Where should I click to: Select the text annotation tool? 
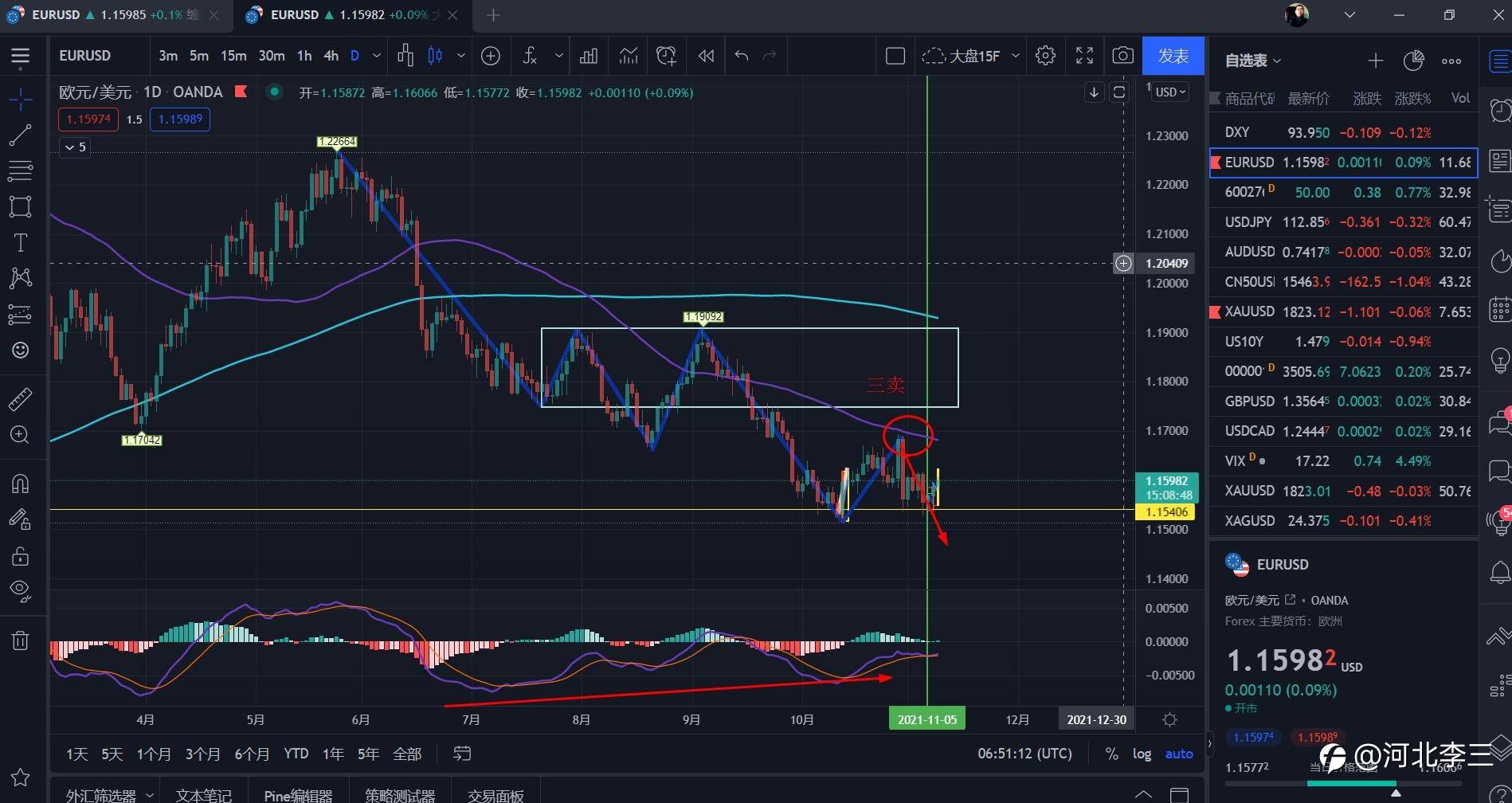(x=21, y=243)
